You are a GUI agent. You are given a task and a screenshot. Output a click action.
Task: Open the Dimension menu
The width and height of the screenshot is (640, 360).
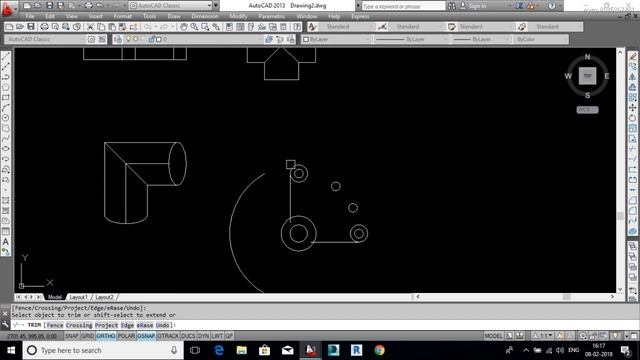pyautogui.click(x=204, y=16)
